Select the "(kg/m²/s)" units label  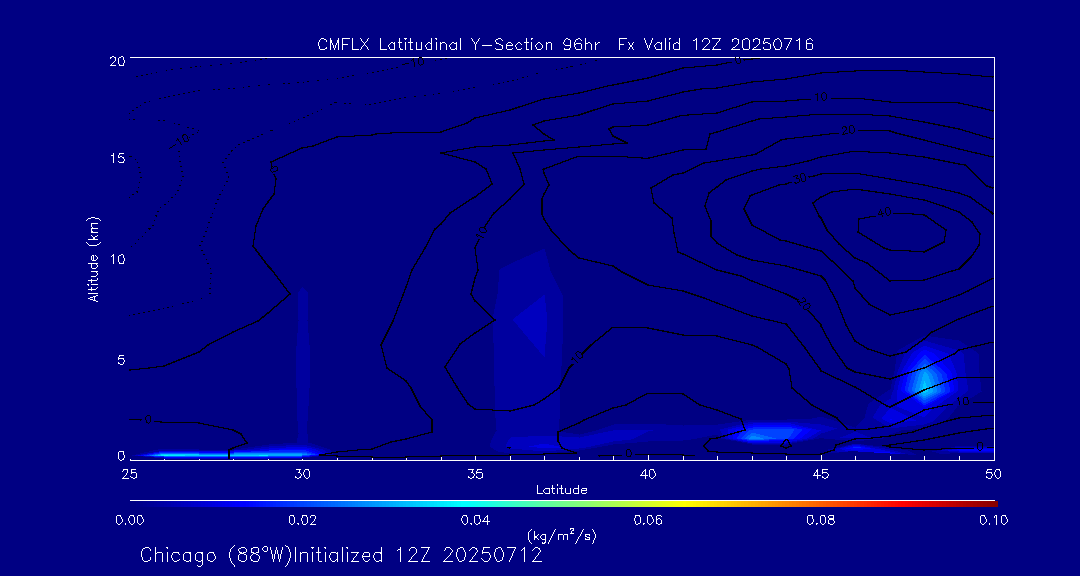click(x=561, y=535)
